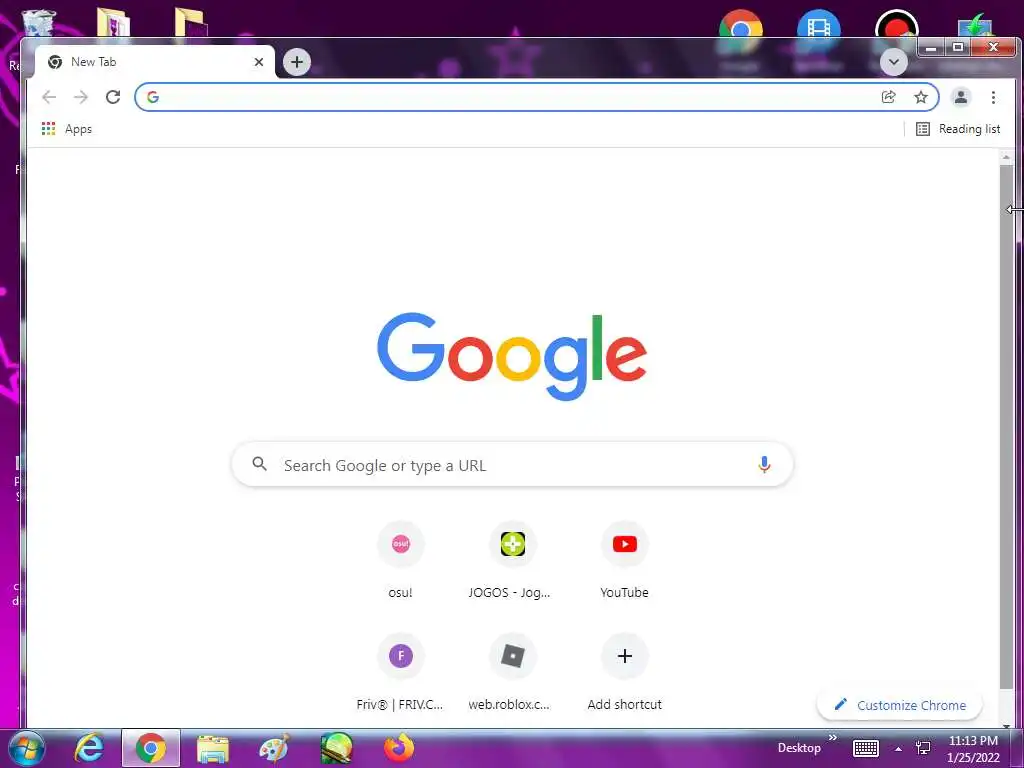Screen dimensions: 1024x768
Task: Open the Chrome profile avatar menu
Action: tap(961, 97)
